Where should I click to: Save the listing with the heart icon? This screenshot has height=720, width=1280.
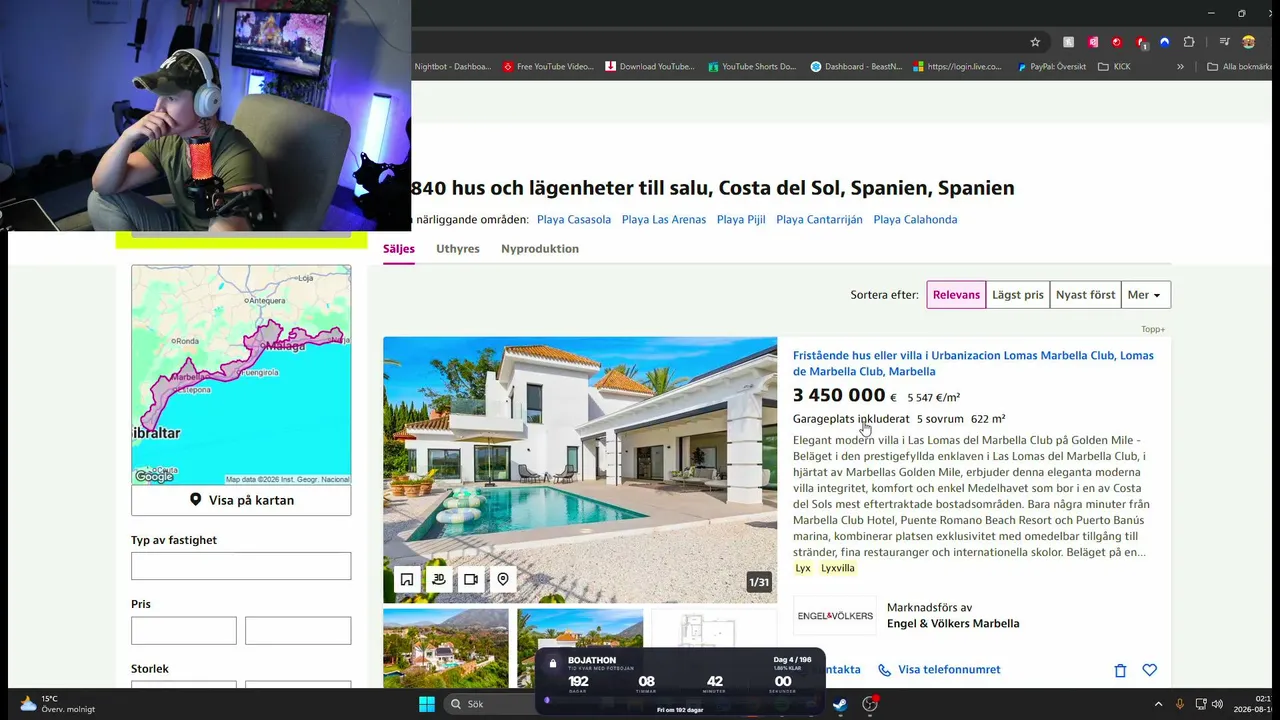click(x=1150, y=670)
